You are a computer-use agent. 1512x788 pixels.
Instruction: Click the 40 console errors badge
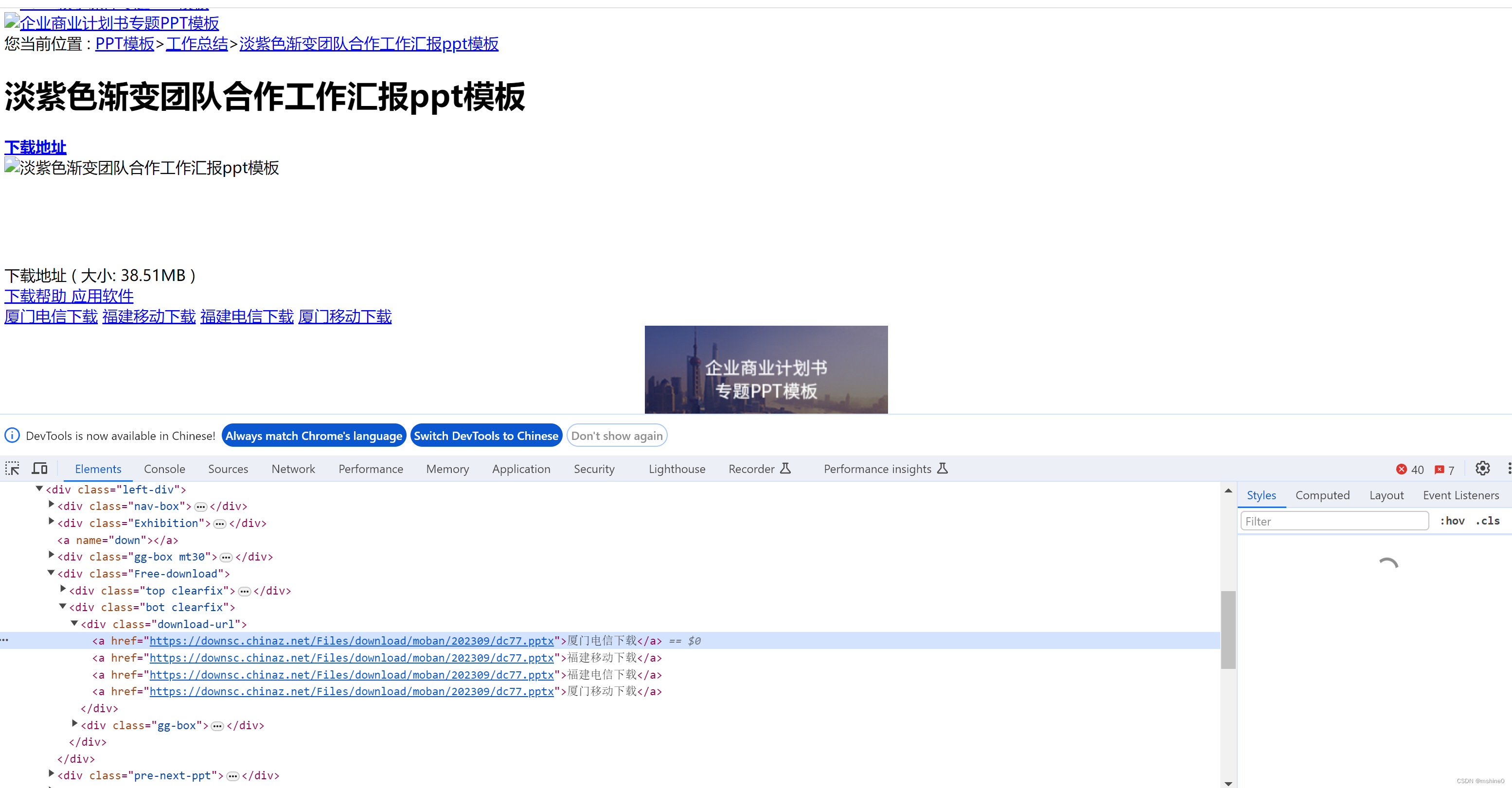1411,469
